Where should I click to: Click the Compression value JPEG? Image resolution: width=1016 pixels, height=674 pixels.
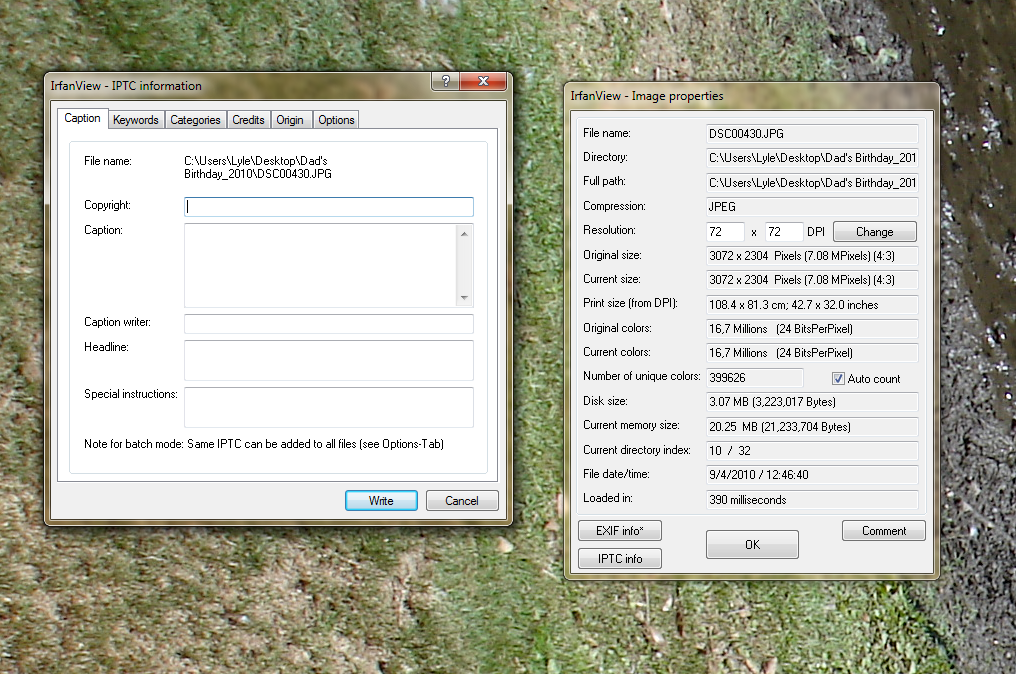click(812, 207)
